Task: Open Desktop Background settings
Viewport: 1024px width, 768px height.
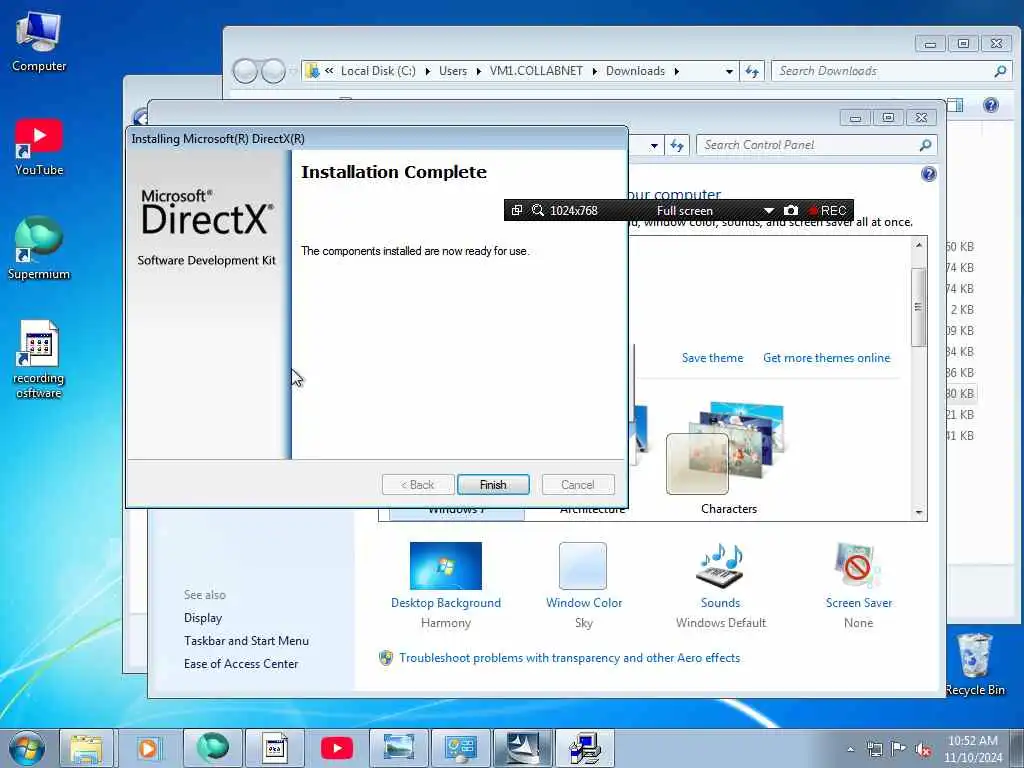Action: 446,584
